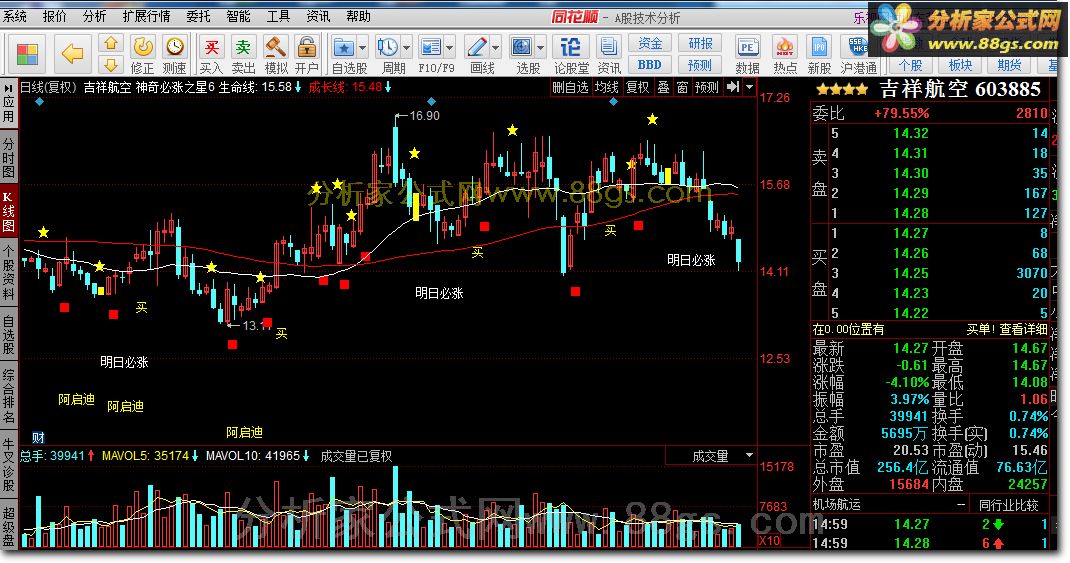
Task: Expand the 周期 dropdown arrow
Action: (407, 48)
